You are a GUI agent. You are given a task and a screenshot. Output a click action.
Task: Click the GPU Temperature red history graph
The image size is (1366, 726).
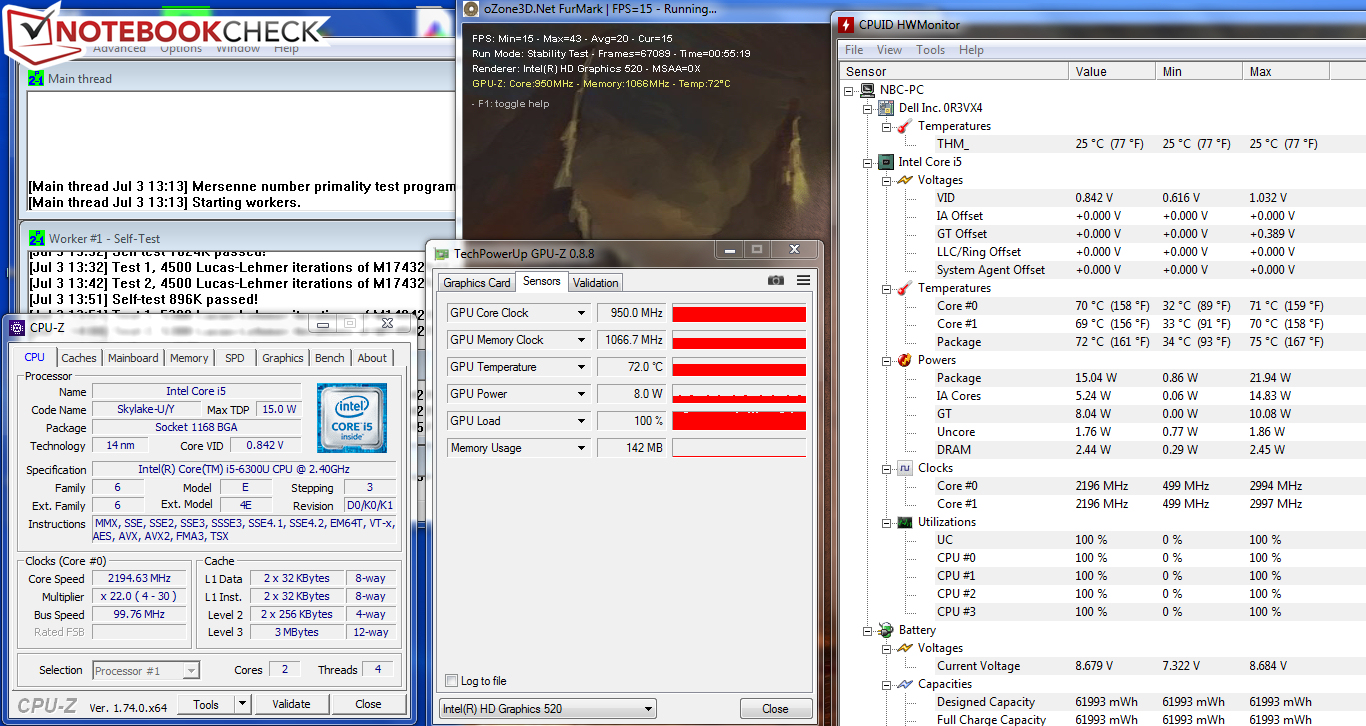click(739, 367)
